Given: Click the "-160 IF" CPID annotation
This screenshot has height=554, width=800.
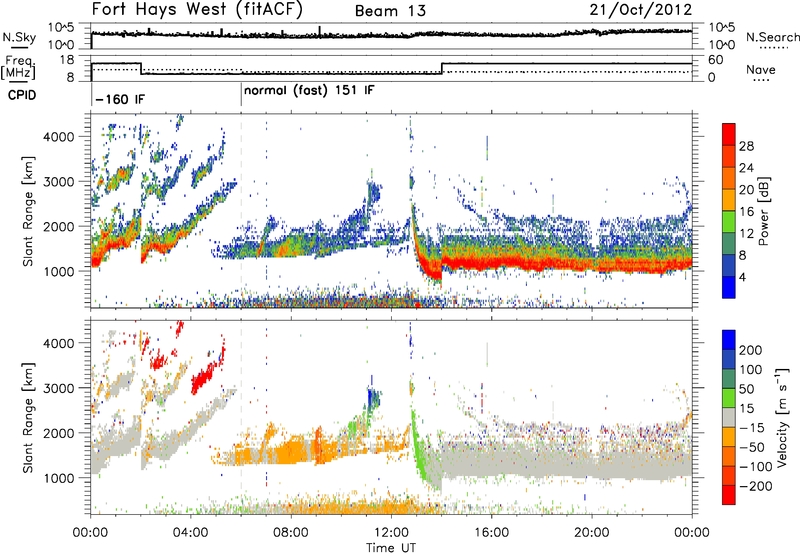Looking at the screenshot, I should 120,99.
